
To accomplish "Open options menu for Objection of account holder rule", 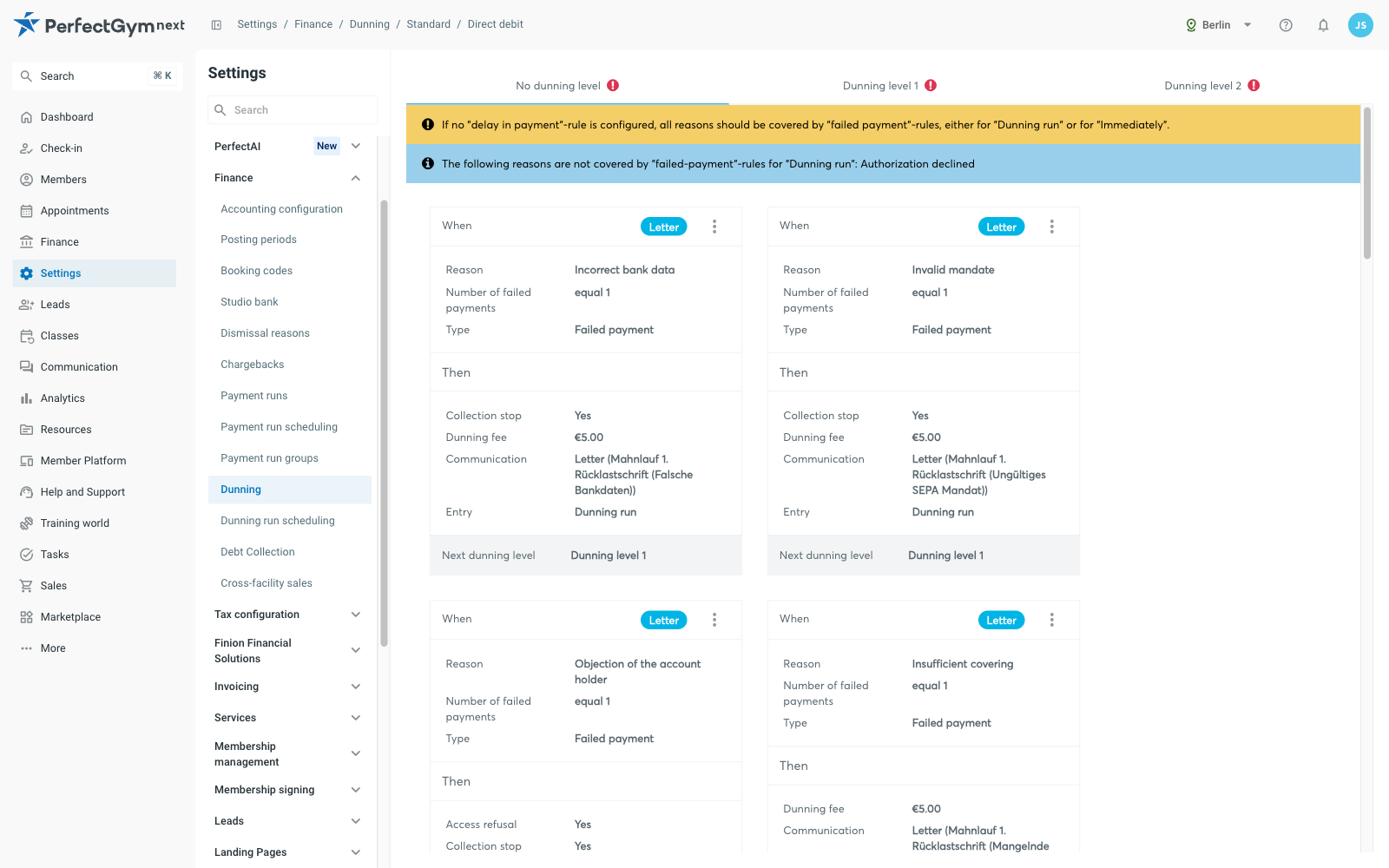I will [x=714, y=620].
